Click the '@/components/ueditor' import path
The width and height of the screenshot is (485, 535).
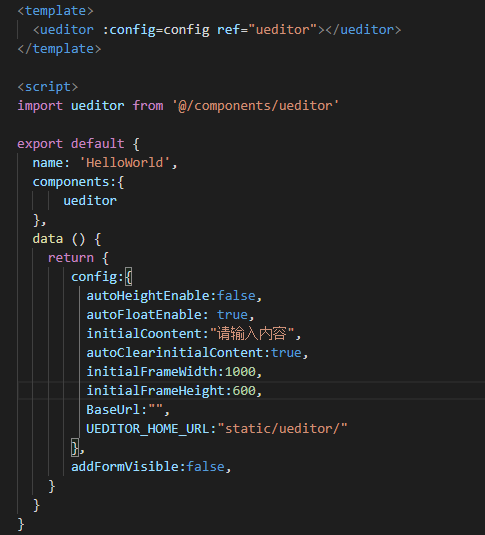coord(255,106)
